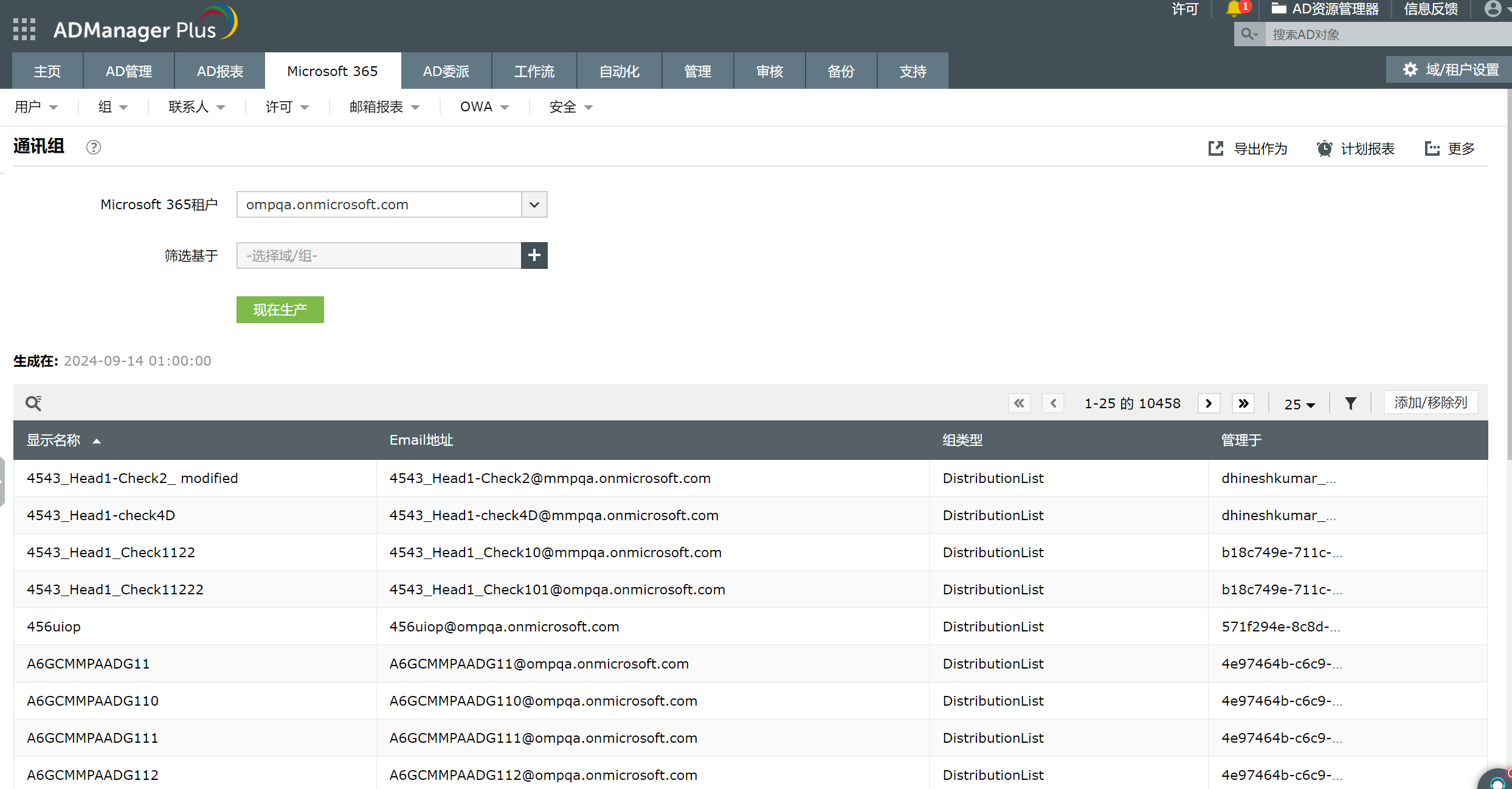Click the green 现在生产 button
This screenshot has height=789, width=1512.
280,310
